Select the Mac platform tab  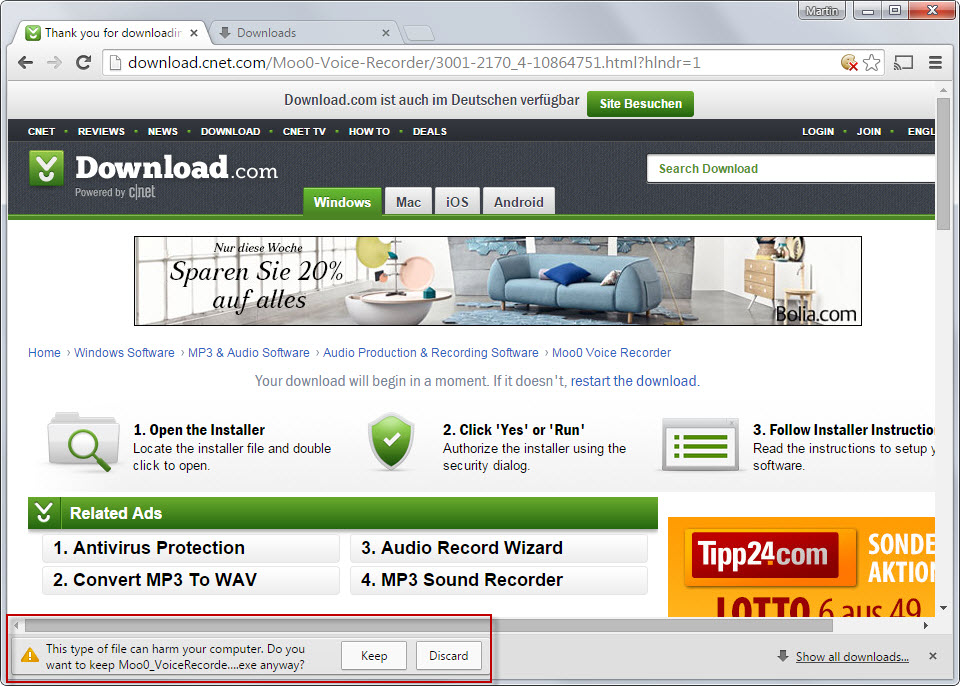pos(408,202)
